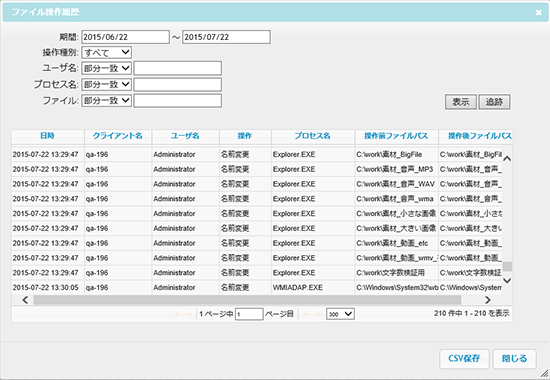The height and width of the screenshot is (380, 550).
Task: Open the ファイル match type dropdown
Action: click(x=107, y=101)
